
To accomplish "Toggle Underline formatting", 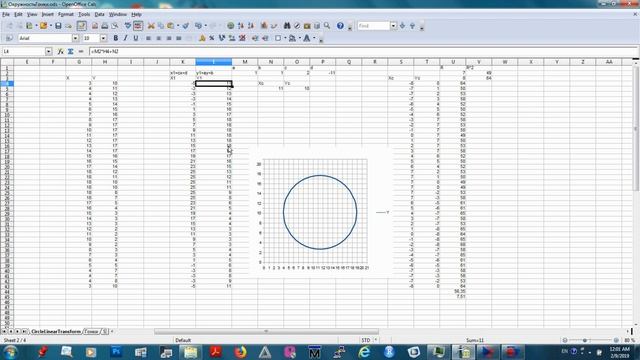I will [136, 38].
